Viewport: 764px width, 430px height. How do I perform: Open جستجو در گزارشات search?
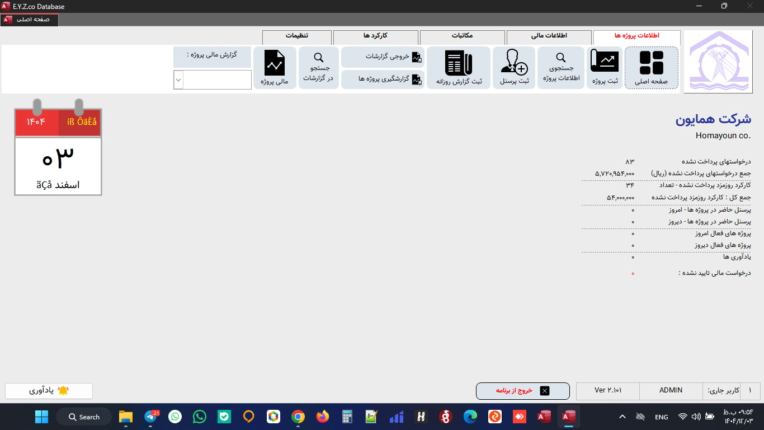[319, 68]
